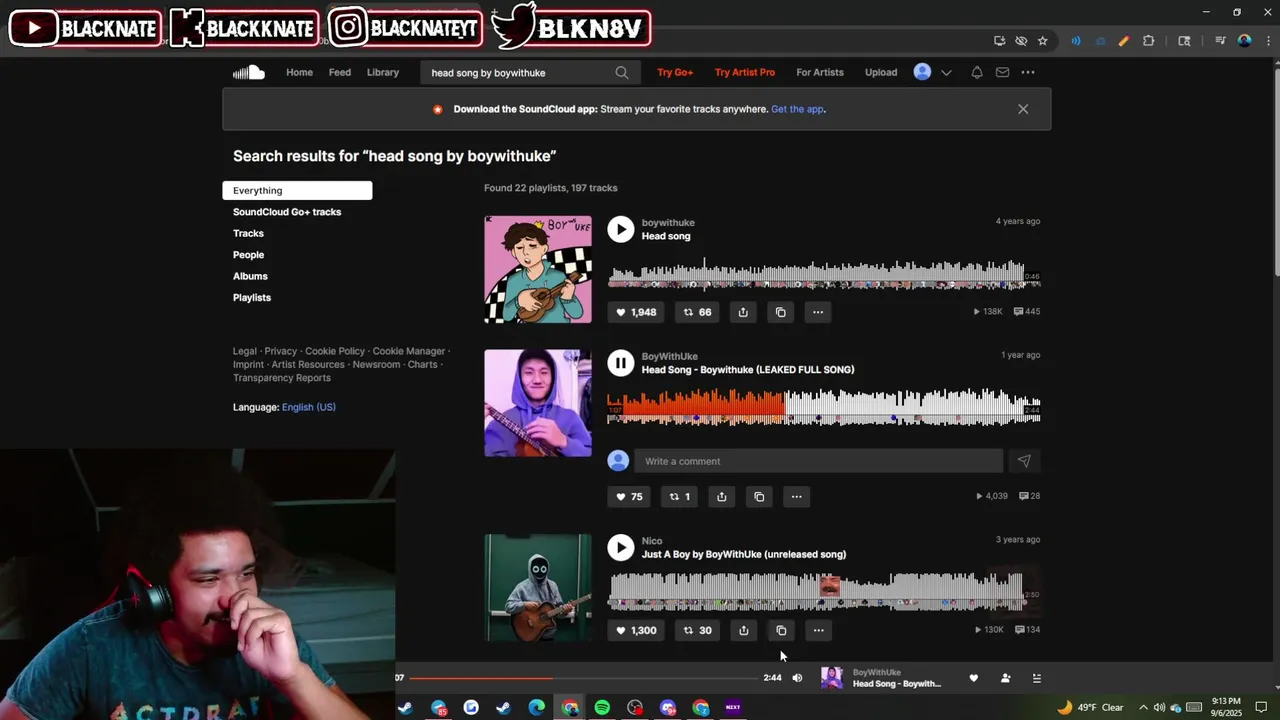Open the next-up queue in the player
Viewport: 1280px width, 720px height.
click(x=1037, y=678)
